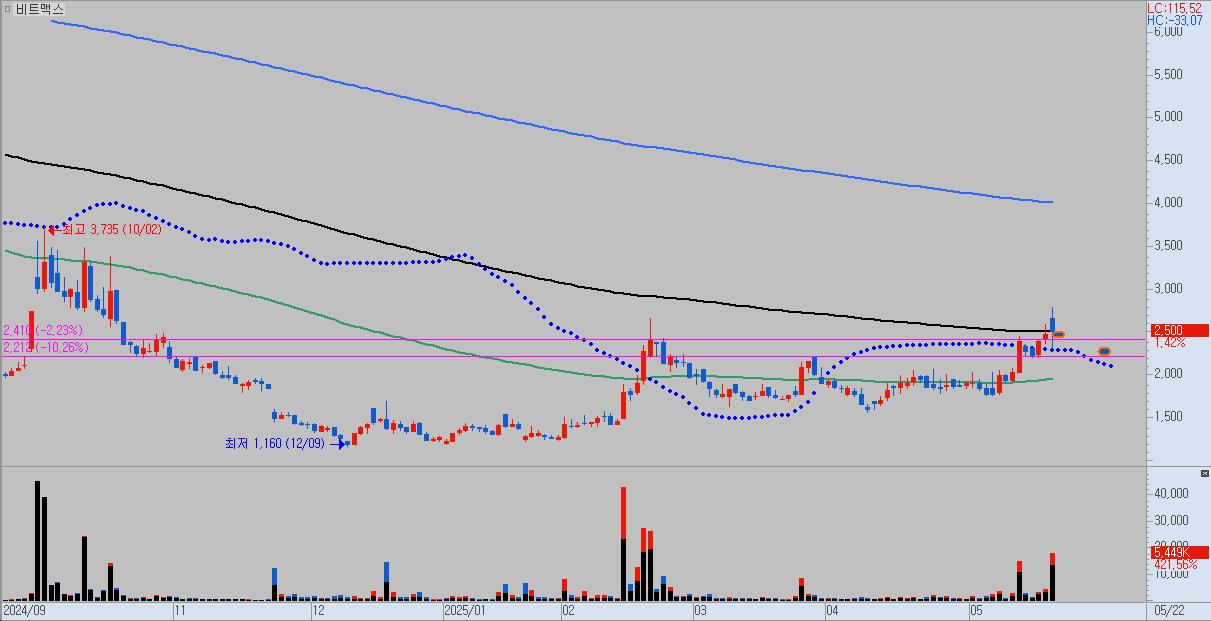Click the LC:115.52 readout

(x=1175, y=7)
